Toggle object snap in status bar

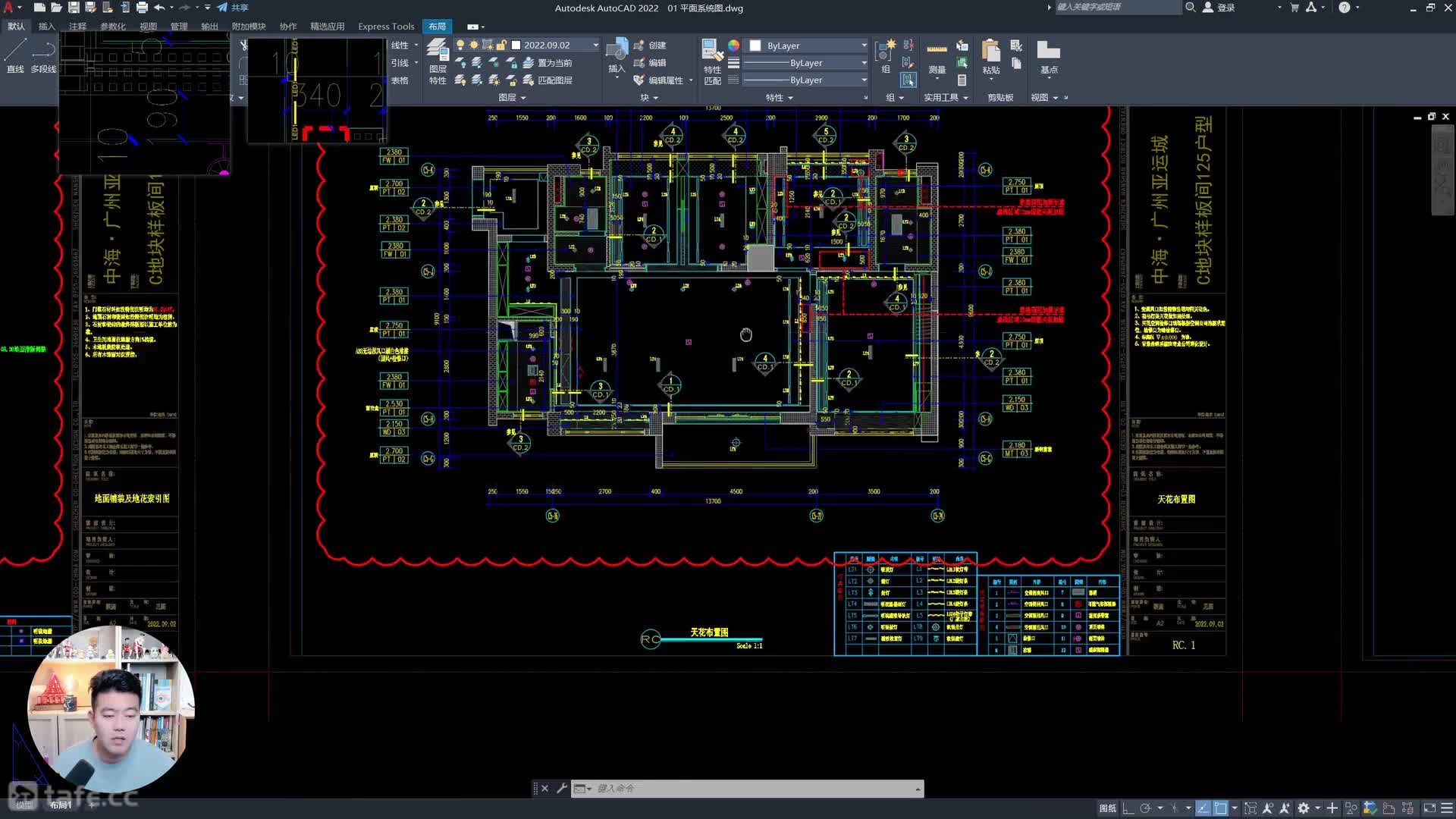coord(1220,808)
